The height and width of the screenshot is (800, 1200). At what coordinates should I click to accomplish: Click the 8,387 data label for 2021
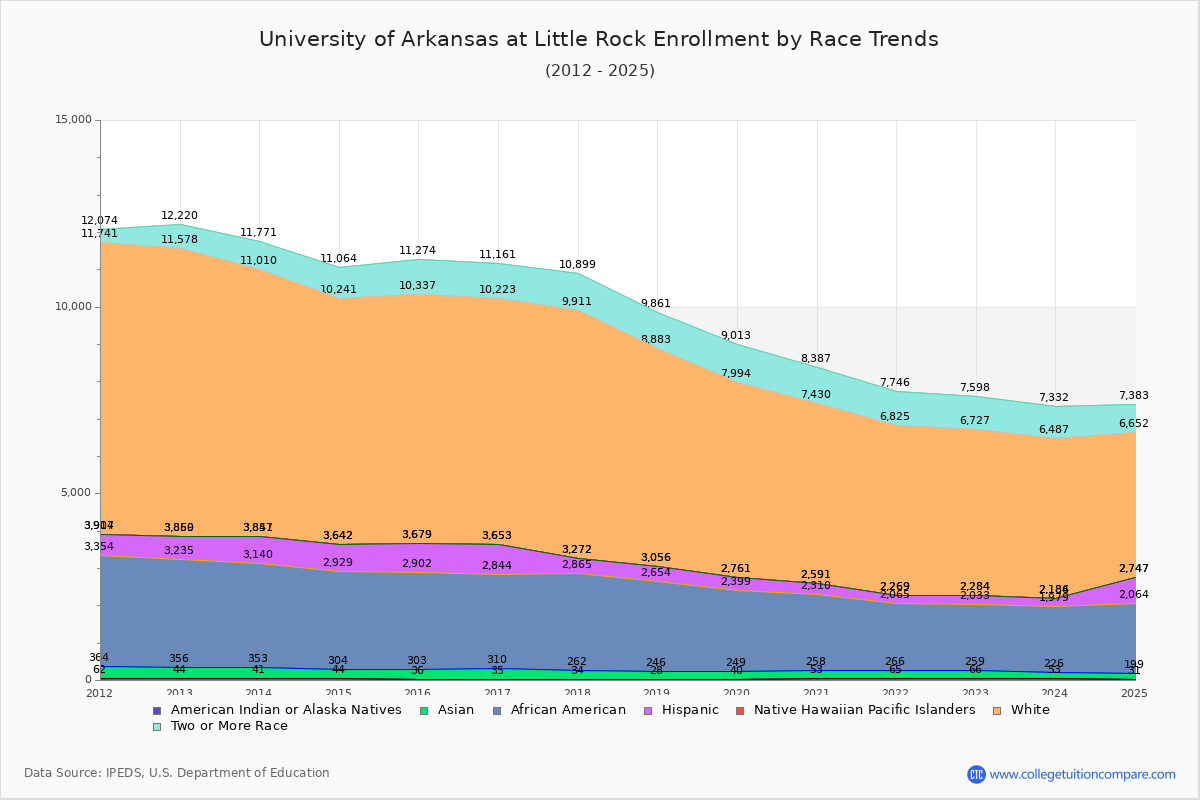click(816, 359)
